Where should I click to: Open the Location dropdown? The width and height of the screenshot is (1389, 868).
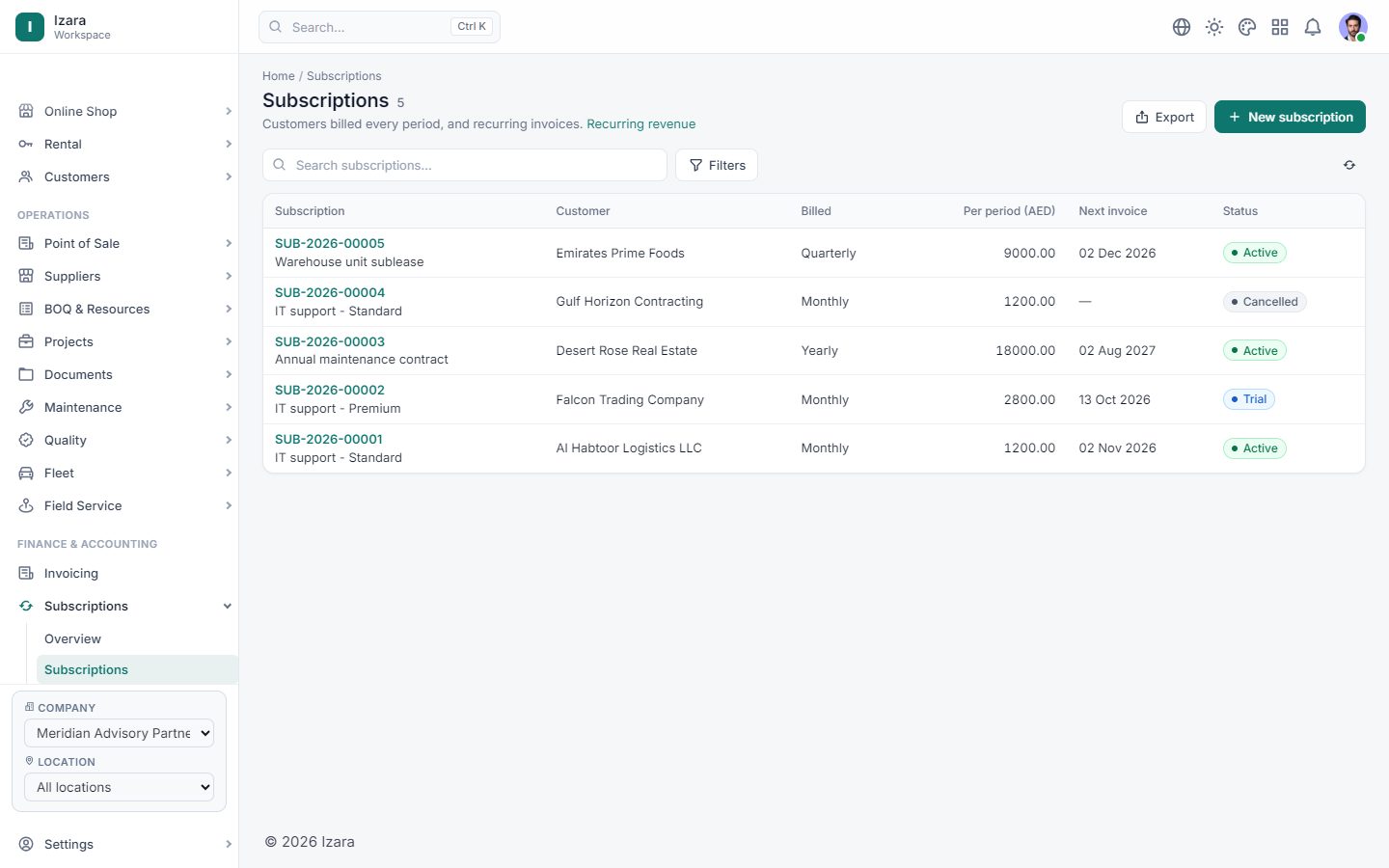119,787
